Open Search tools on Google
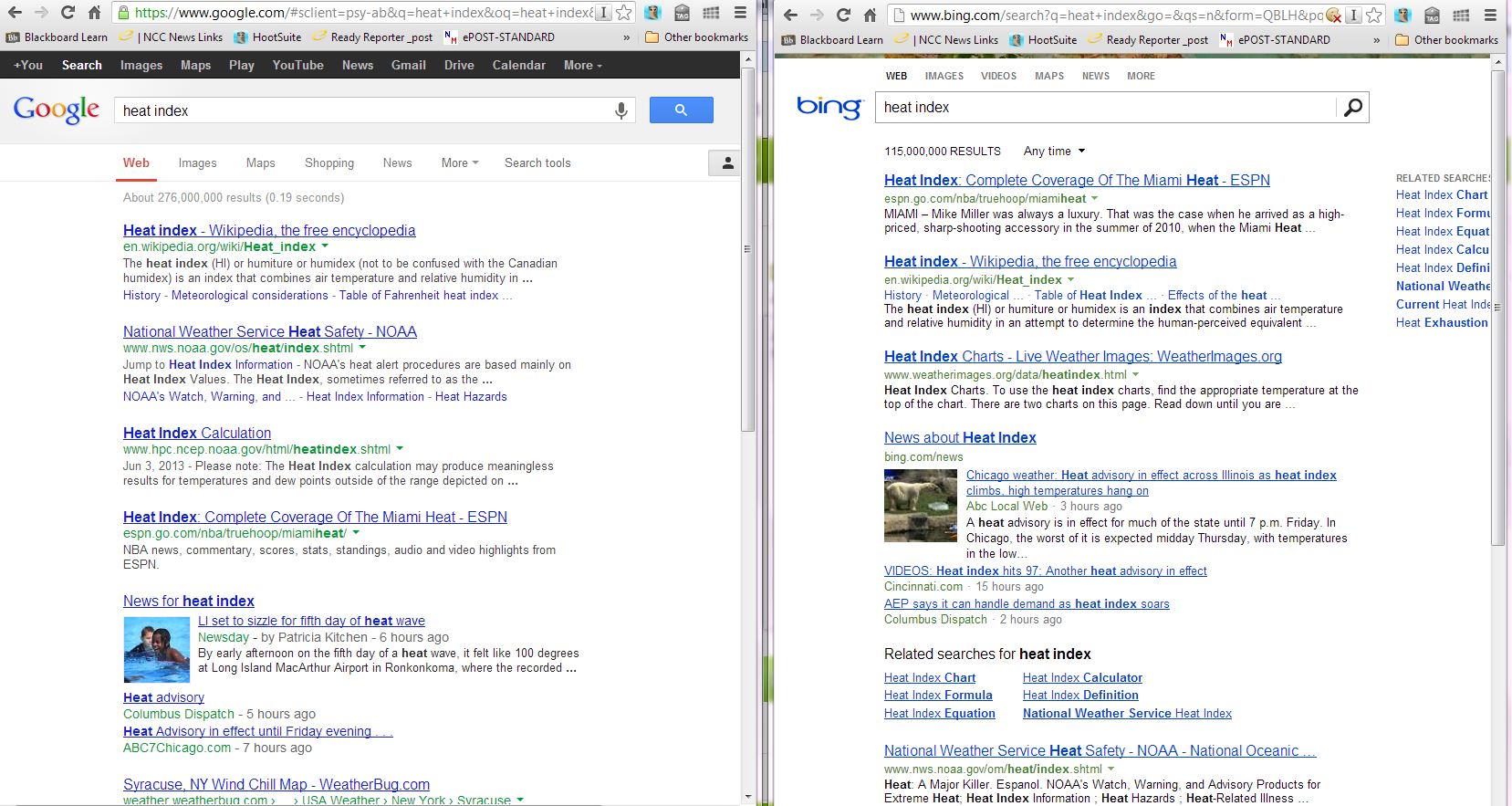This screenshot has height=806, width=1512. [x=537, y=162]
